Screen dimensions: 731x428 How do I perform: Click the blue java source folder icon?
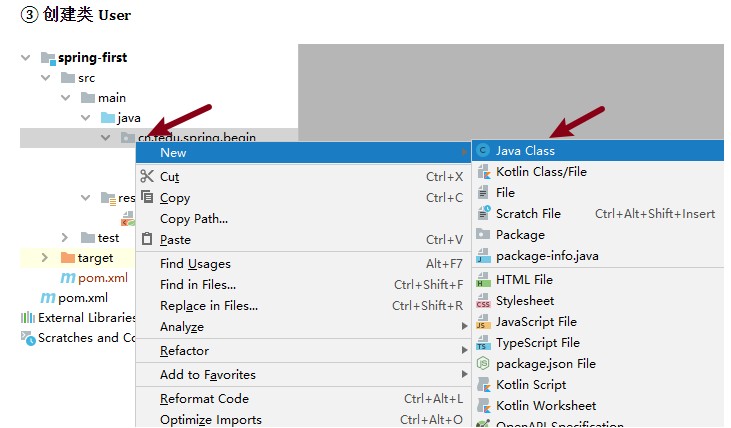click(108, 117)
